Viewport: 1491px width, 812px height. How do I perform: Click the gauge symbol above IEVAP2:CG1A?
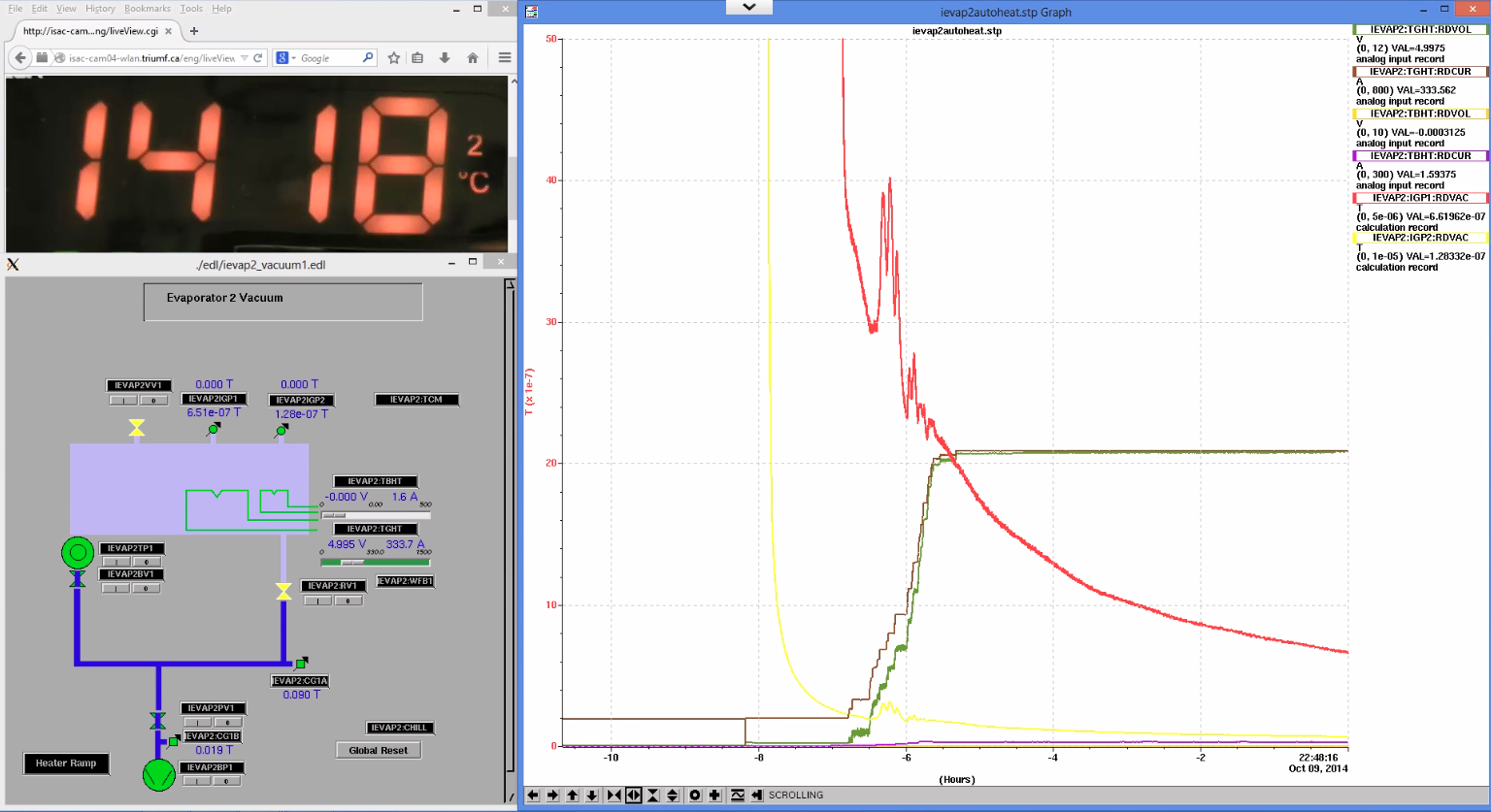301,664
